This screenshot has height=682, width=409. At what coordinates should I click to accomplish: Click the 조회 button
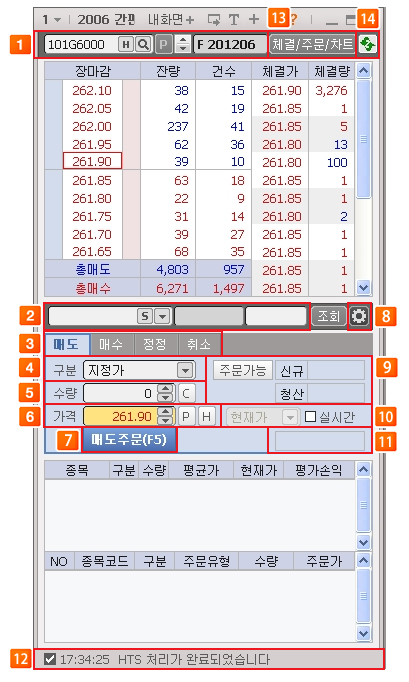(329, 316)
